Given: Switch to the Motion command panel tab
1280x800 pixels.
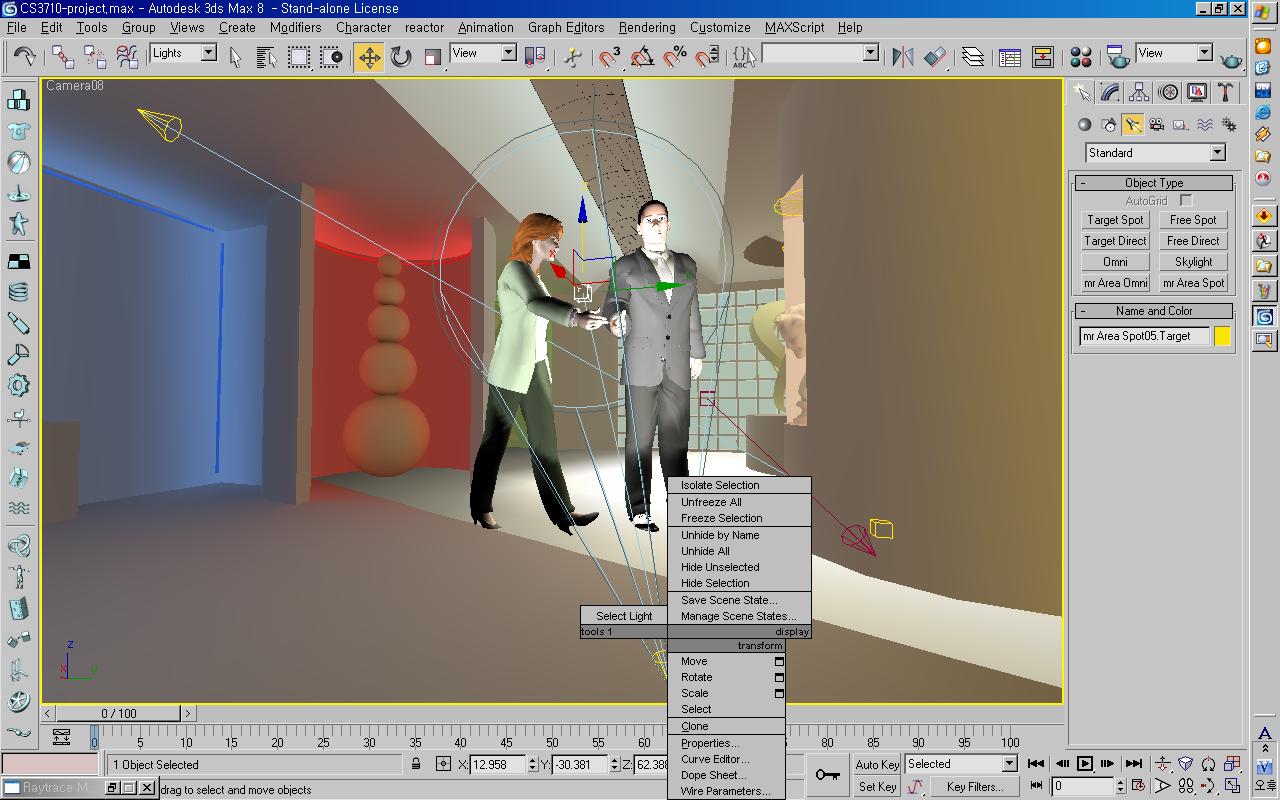Looking at the screenshot, I should [x=1168, y=93].
